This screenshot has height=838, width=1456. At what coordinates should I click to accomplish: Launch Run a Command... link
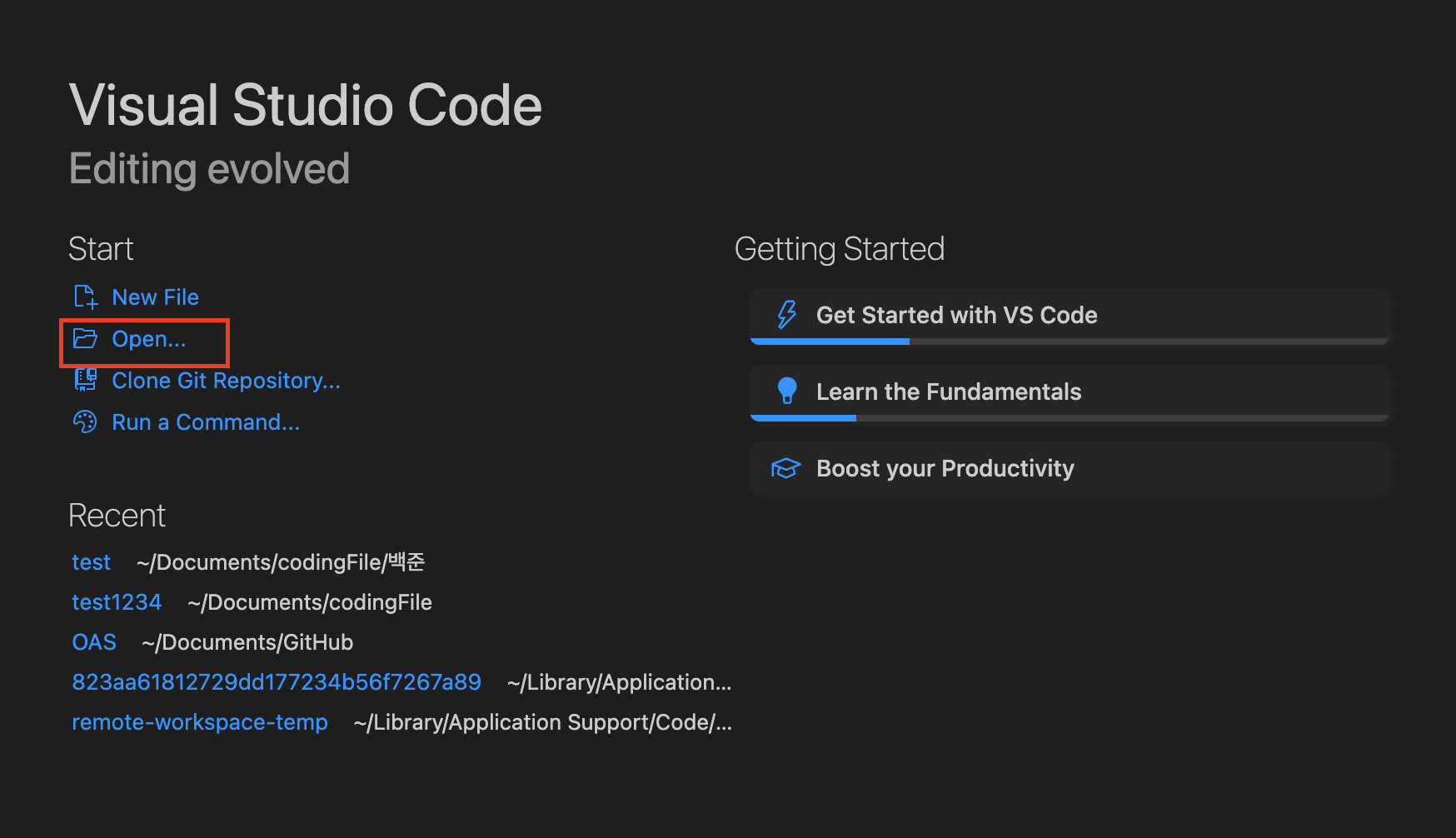[x=206, y=422]
